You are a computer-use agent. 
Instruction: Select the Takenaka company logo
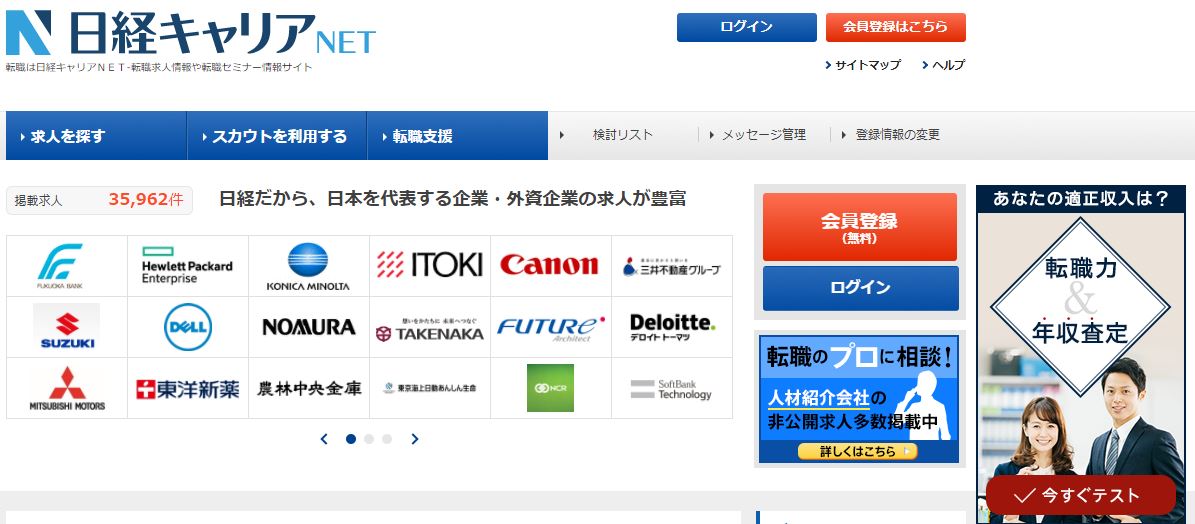tap(430, 329)
